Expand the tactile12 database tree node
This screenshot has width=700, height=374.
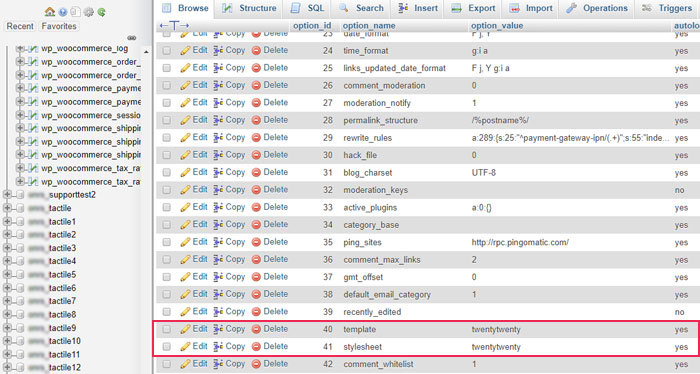[x=7, y=367]
